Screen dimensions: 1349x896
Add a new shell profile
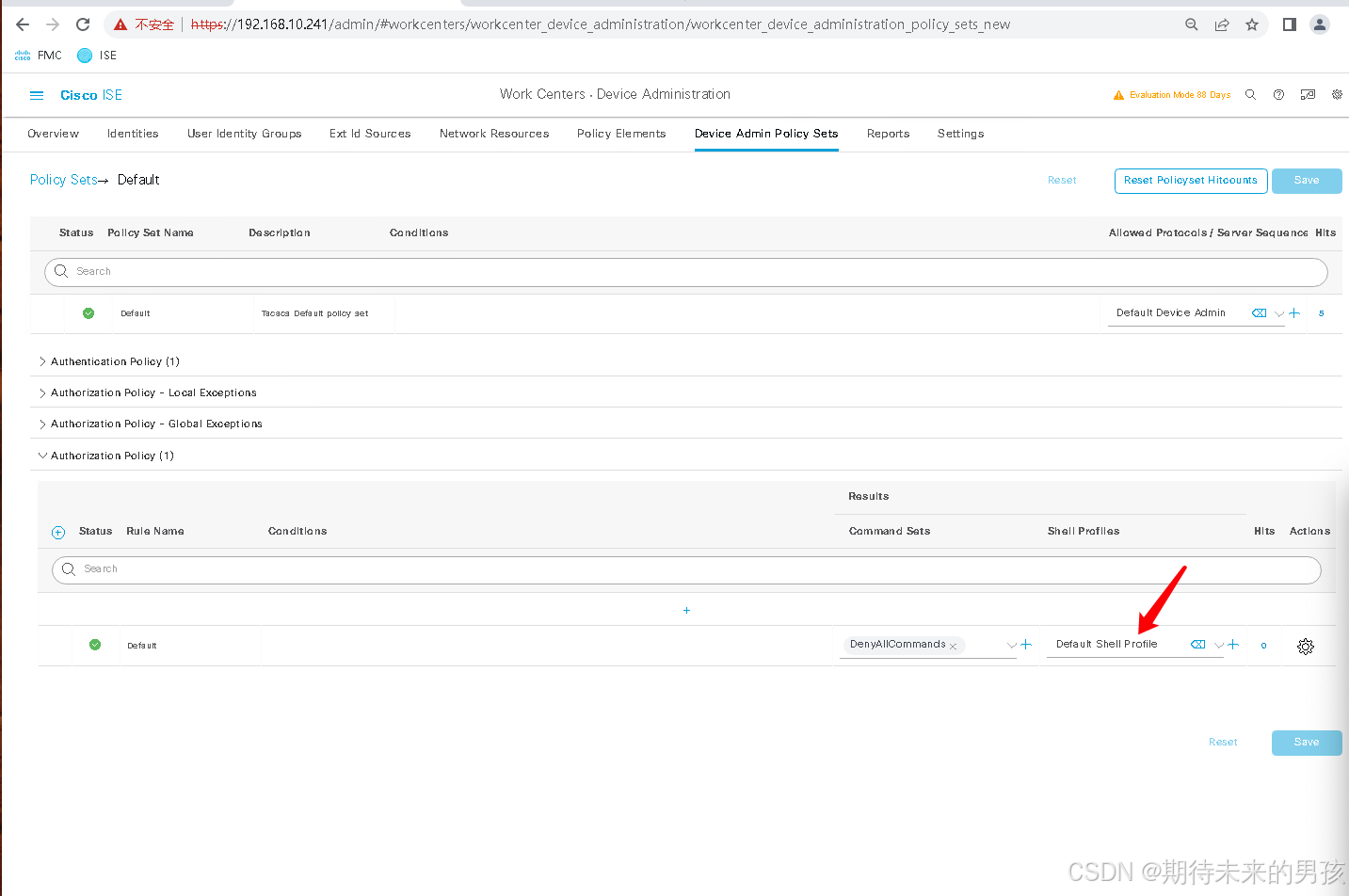[x=1233, y=645]
